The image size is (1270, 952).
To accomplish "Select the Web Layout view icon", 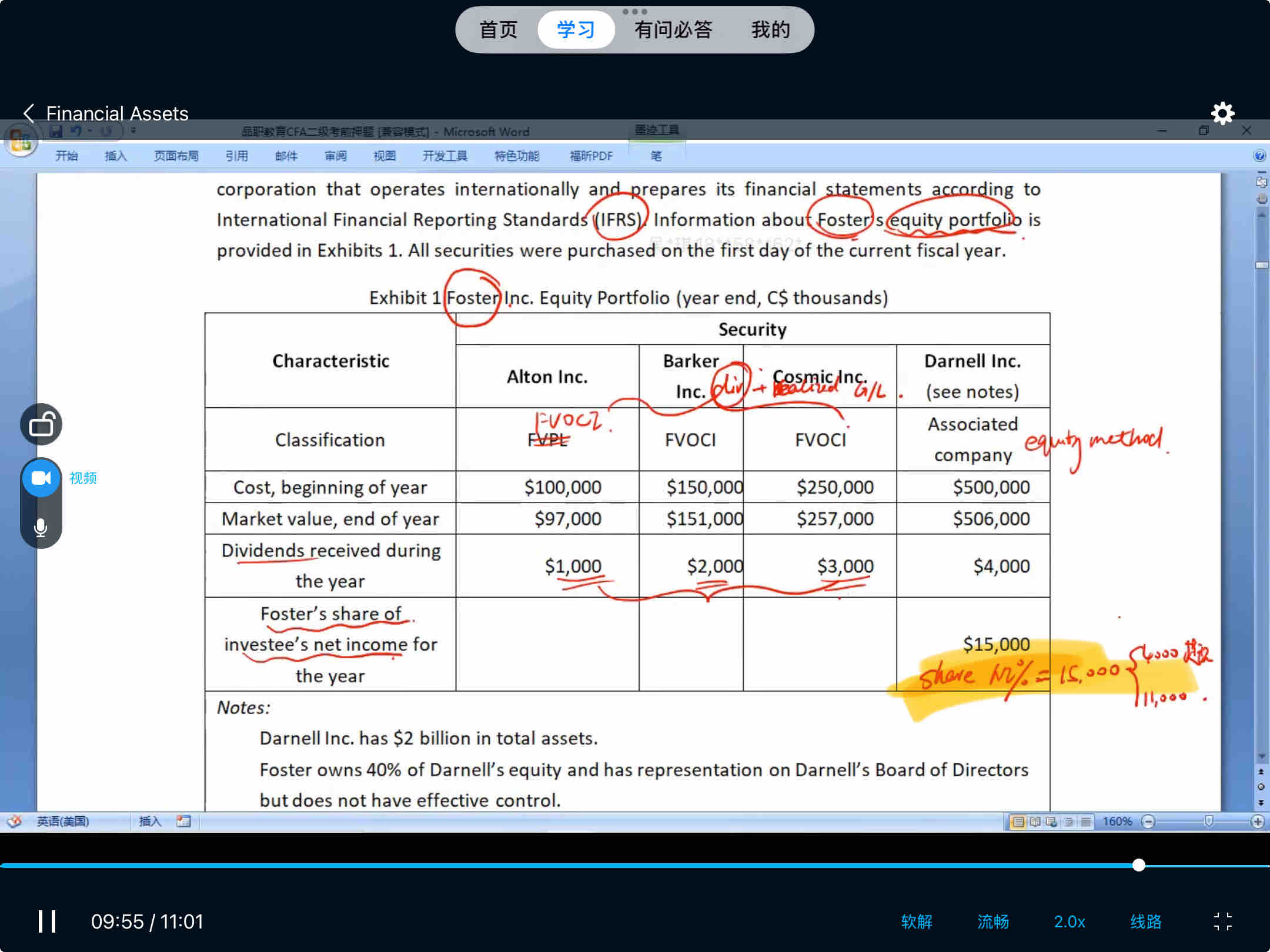I will (x=1051, y=822).
